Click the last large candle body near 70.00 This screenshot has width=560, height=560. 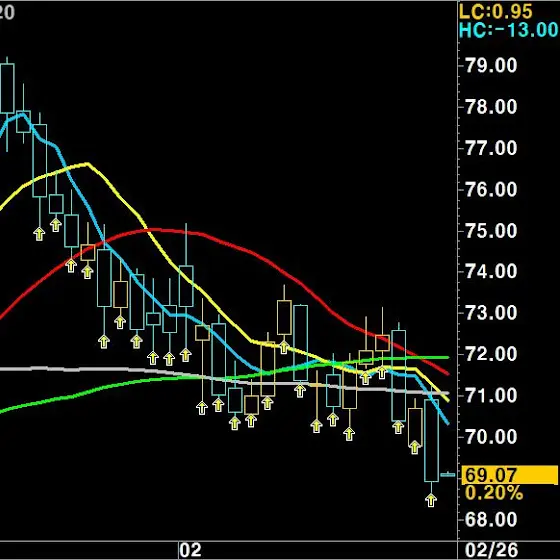point(431,440)
